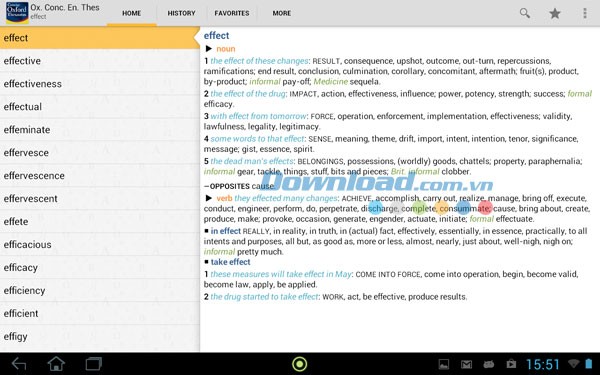Select 'effeminate' in the word list
The image size is (600, 375).
[x=99, y=129]
